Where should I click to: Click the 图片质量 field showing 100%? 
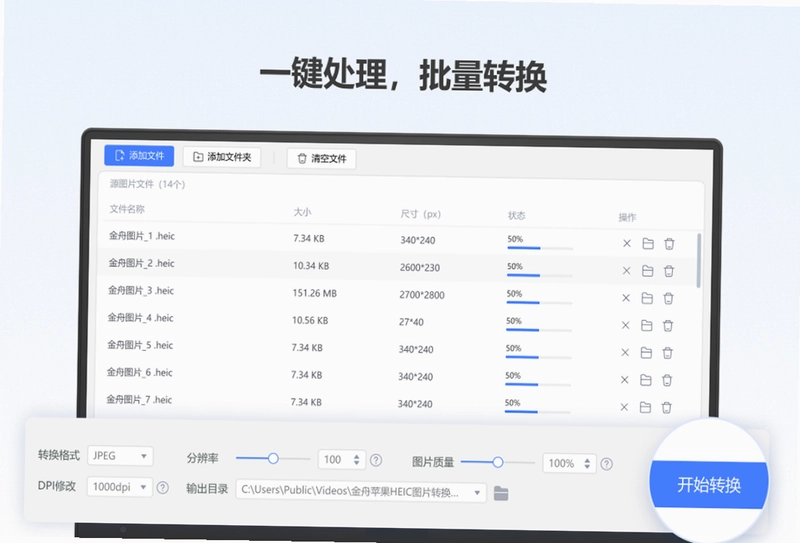[x=569, y=463]
